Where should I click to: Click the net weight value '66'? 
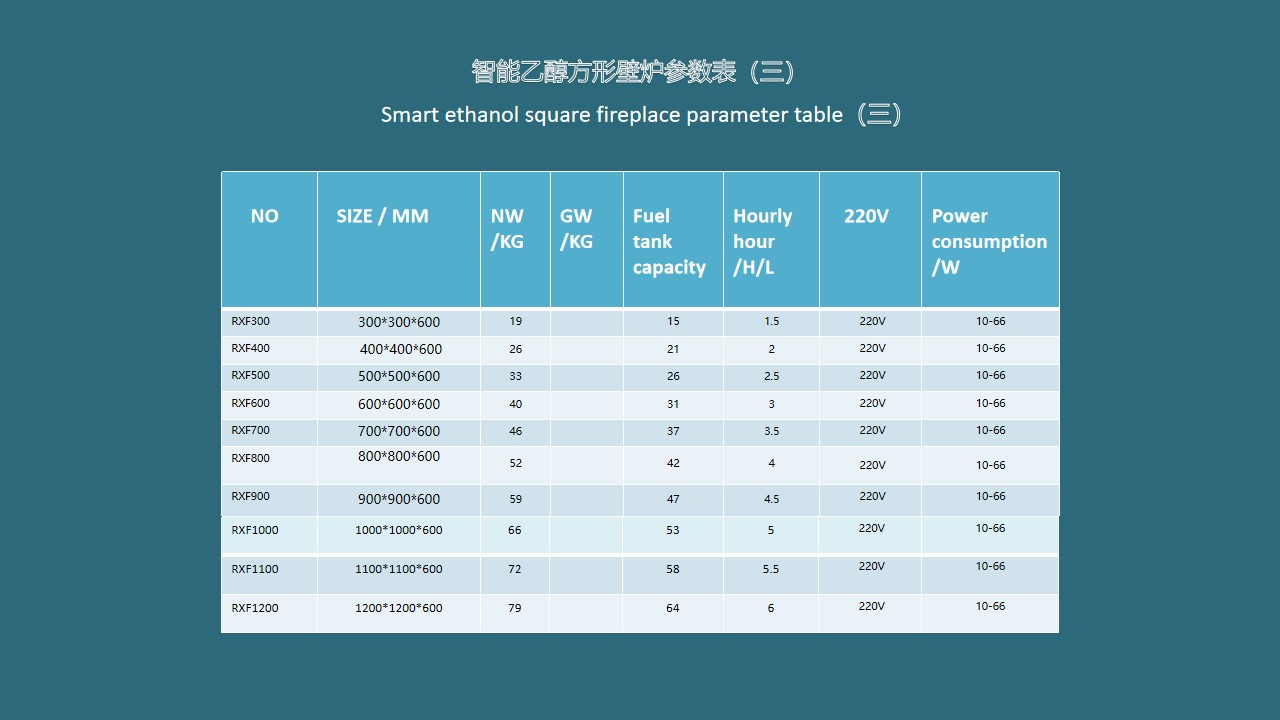[x=515, y=530]
